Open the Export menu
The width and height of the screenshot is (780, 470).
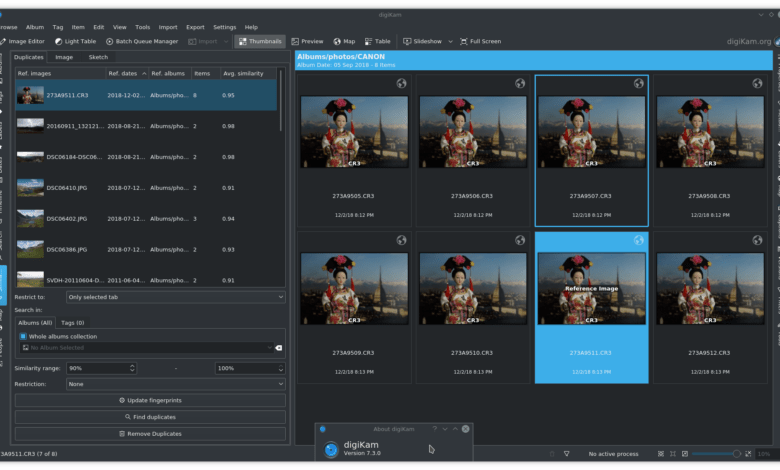coord(195,27)
